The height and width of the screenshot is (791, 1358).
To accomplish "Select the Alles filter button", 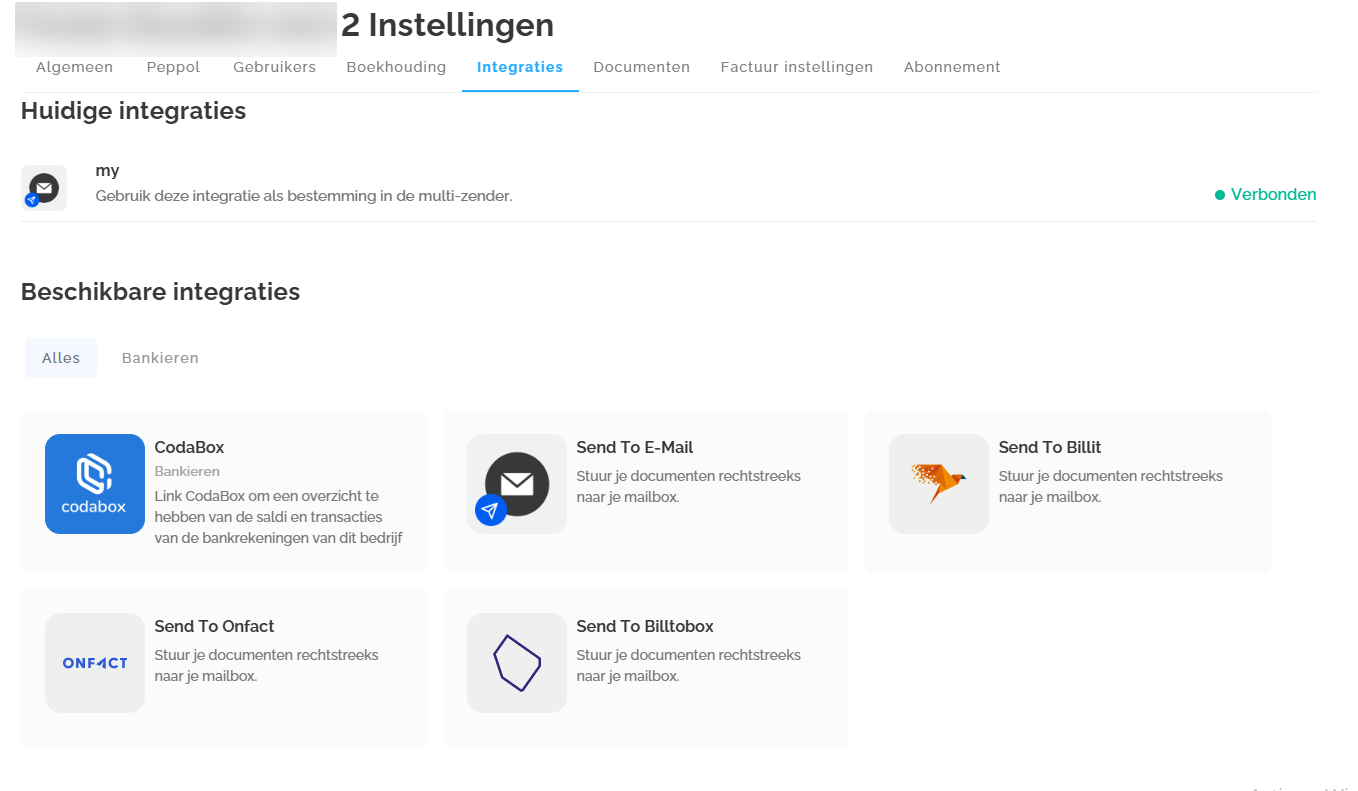I will [61, 358].
